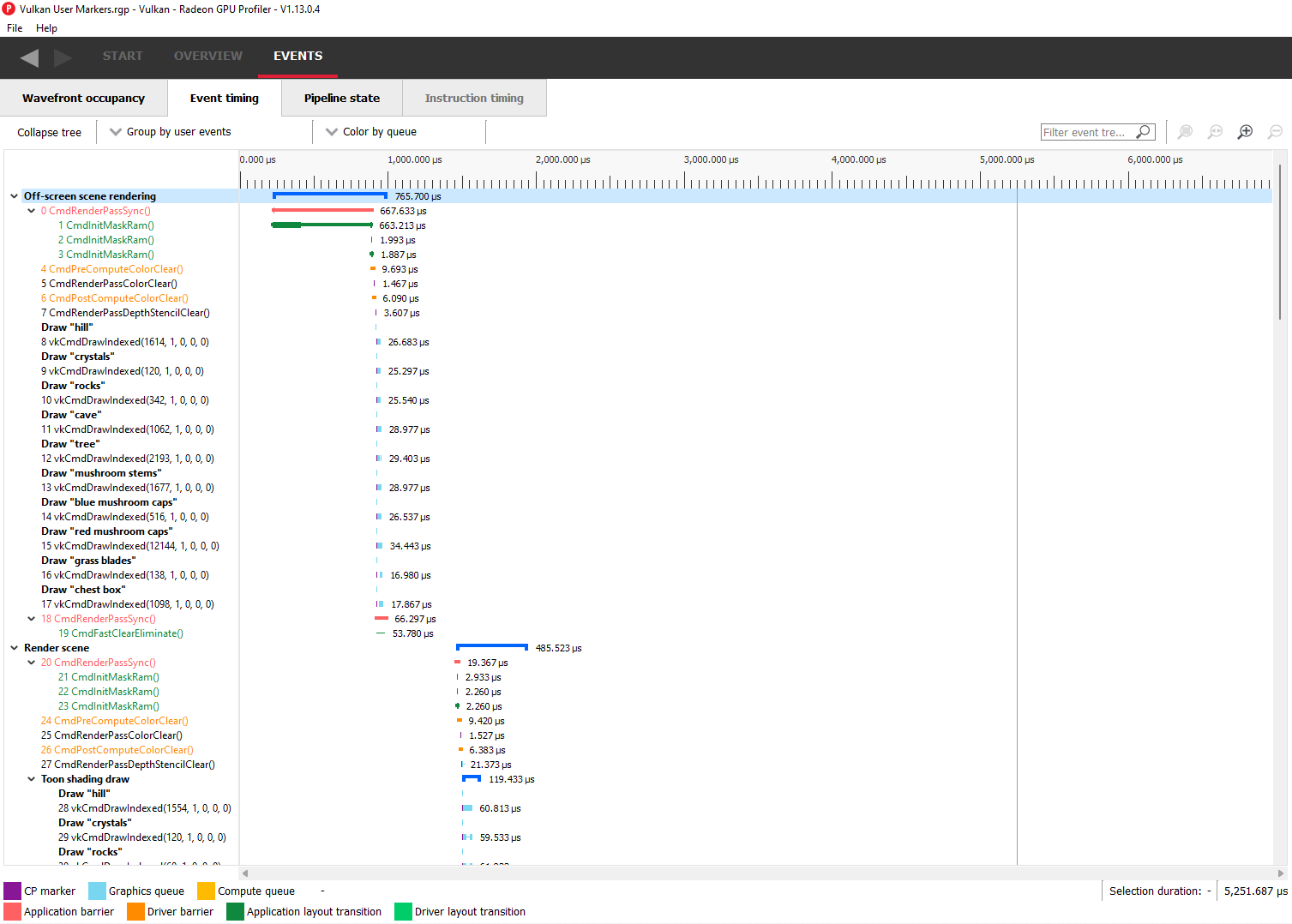Go to the OVERVIEW section
This screenshot has width=1292, height=924.
pos(207,57)
